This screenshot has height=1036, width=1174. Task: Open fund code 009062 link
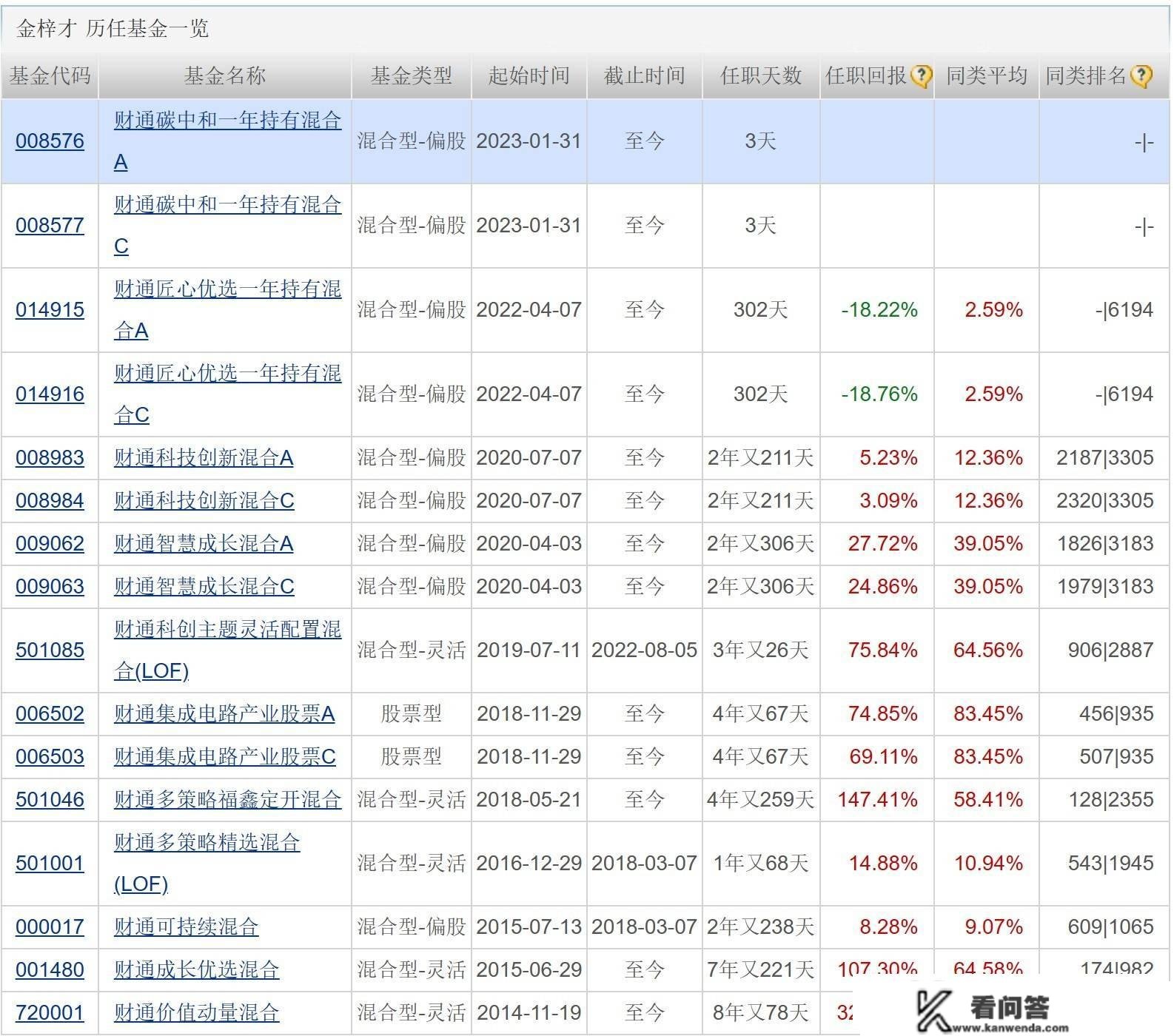pyautogui.click(x=50, y=543)
